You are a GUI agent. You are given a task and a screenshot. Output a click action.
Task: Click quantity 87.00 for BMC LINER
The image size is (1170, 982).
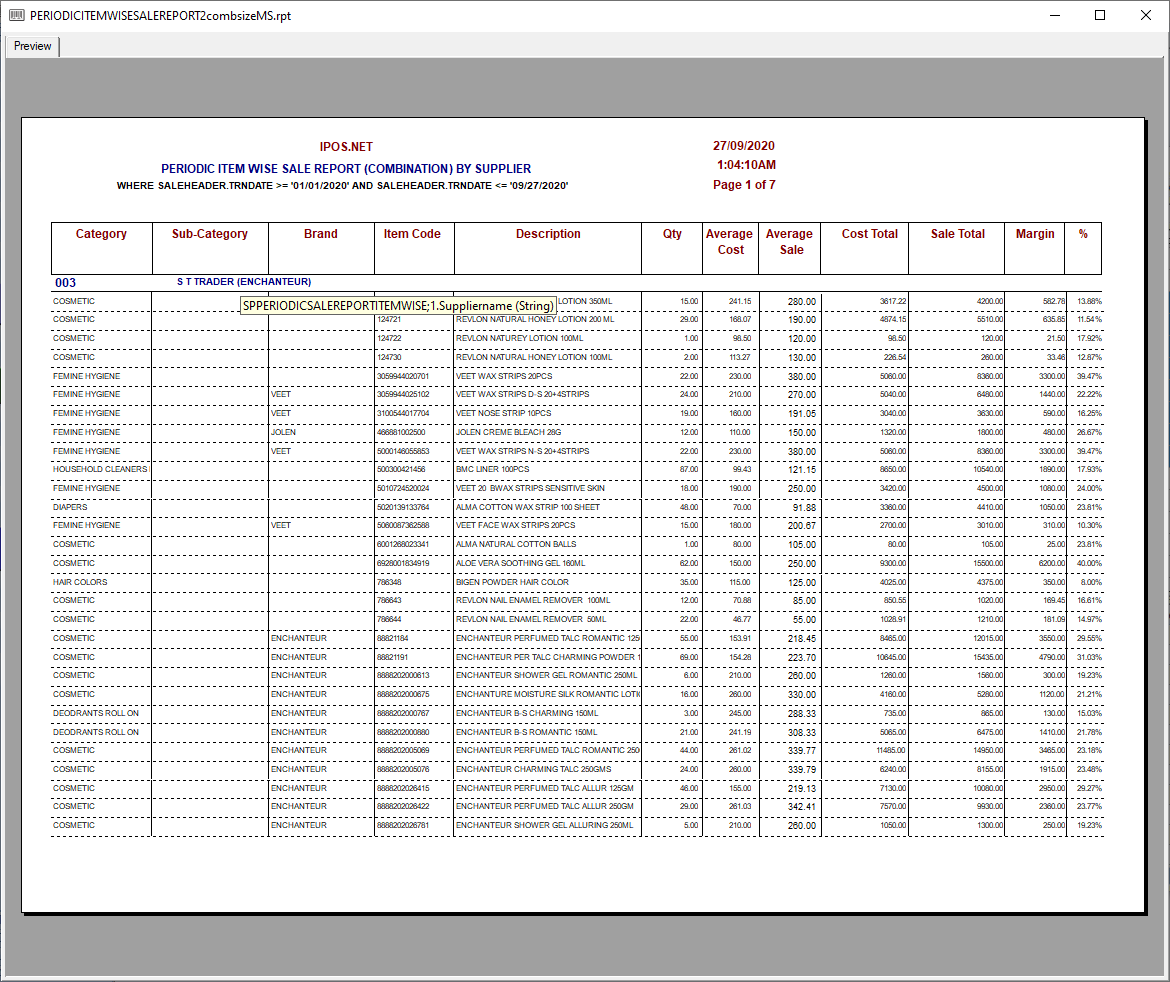pos(689,469)
